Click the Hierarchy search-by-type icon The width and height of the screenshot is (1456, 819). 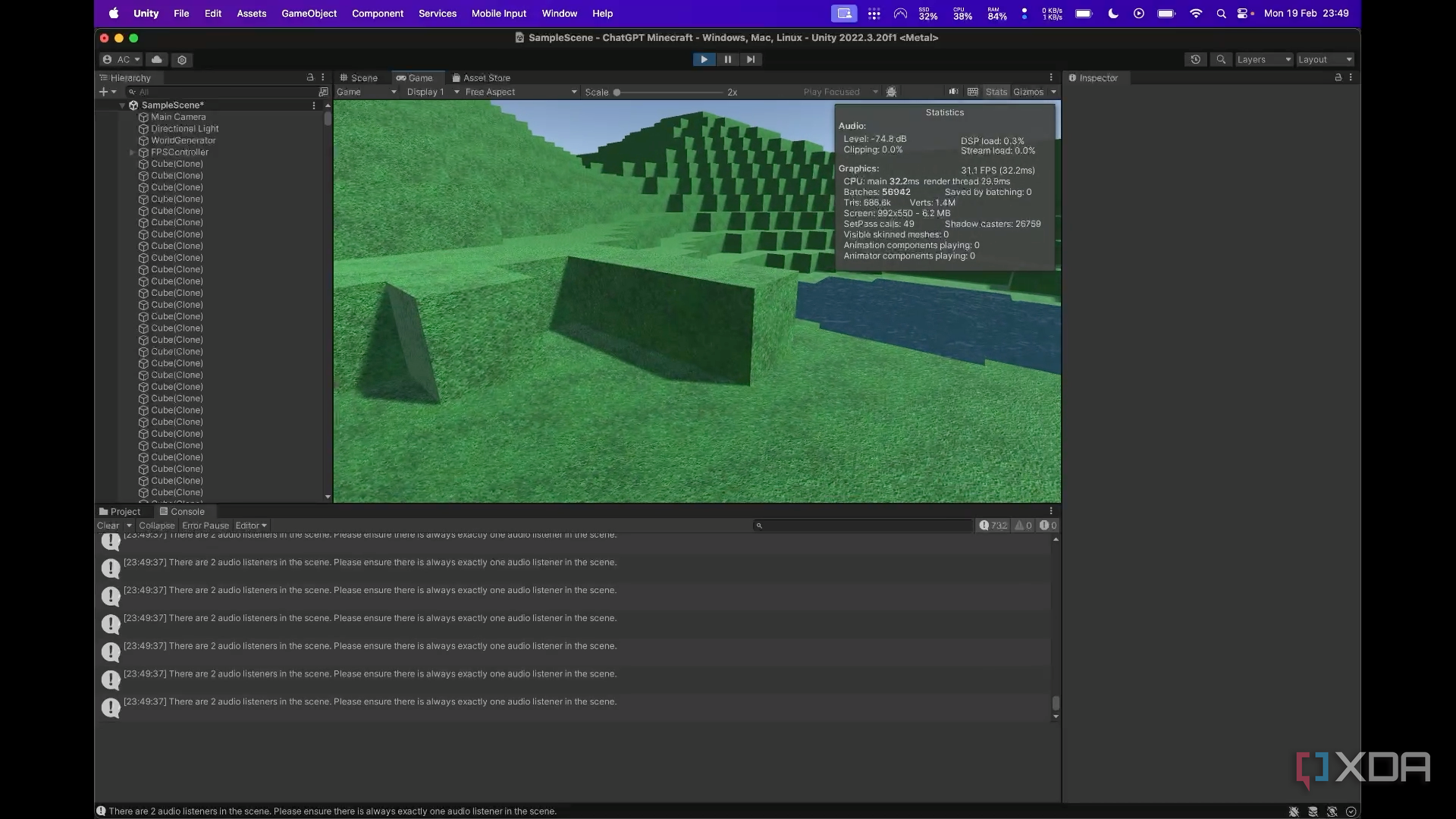324,92
